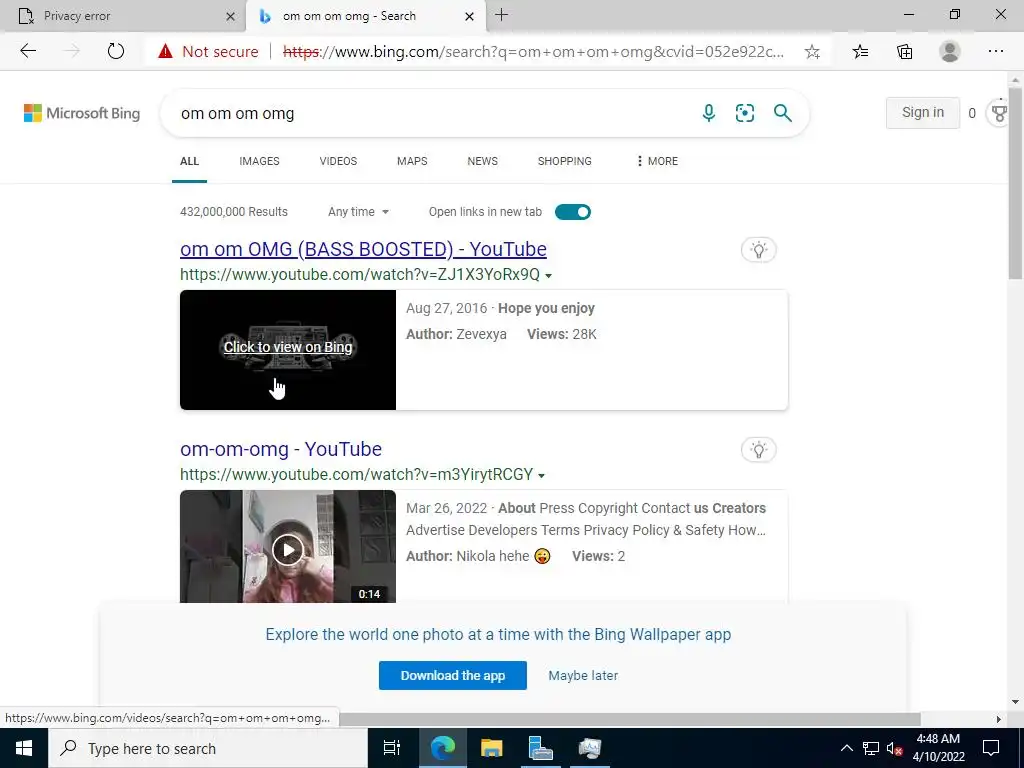The height and width of the screenshot is (768, 1024).
Task: Close the om om om omg Search tab
Action: pos(469,16)
